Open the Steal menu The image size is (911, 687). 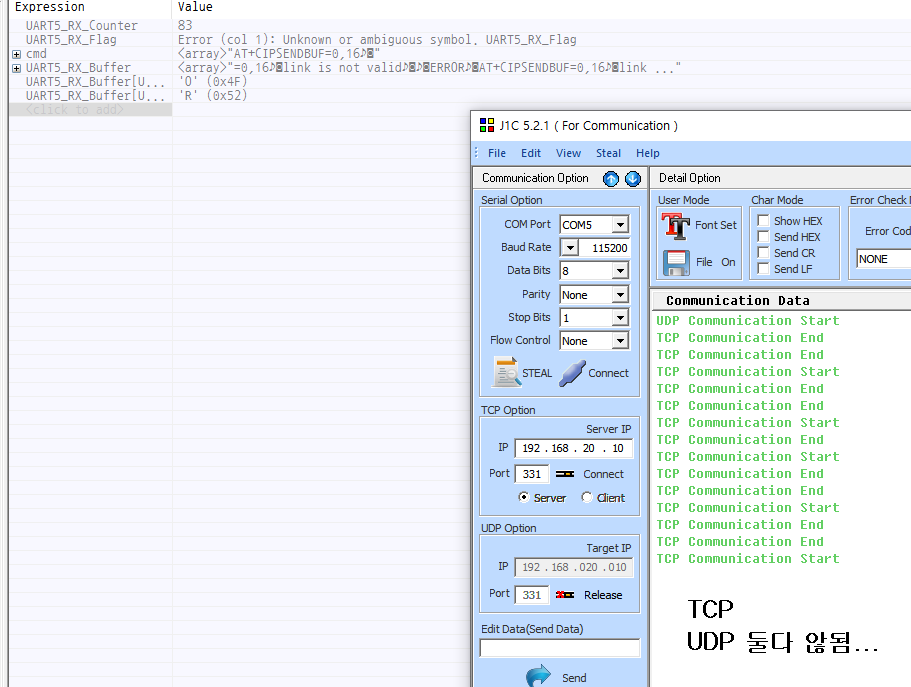[608, 153]
